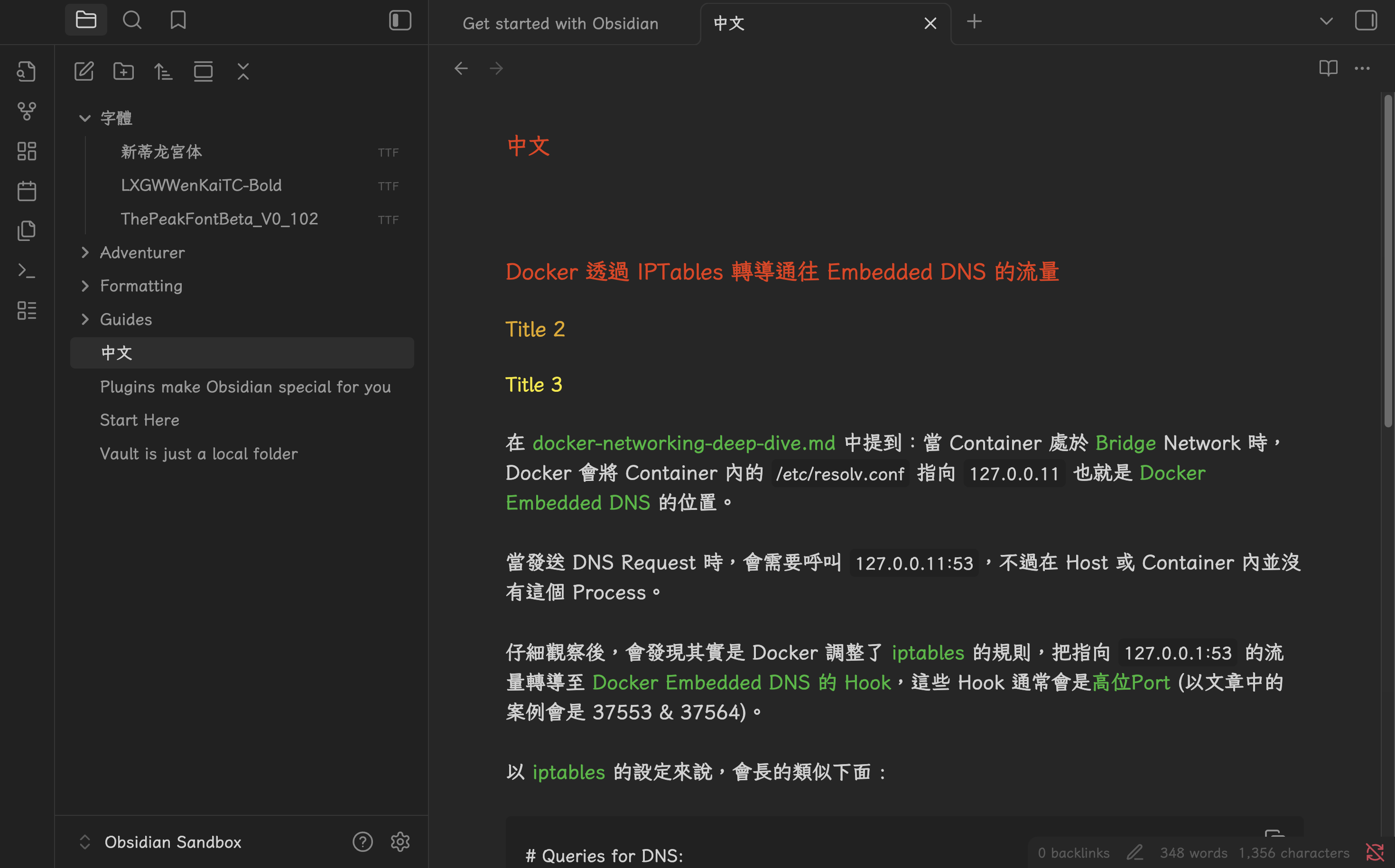Open the Start Here note
1395x868 pixels.
[139, 420]
